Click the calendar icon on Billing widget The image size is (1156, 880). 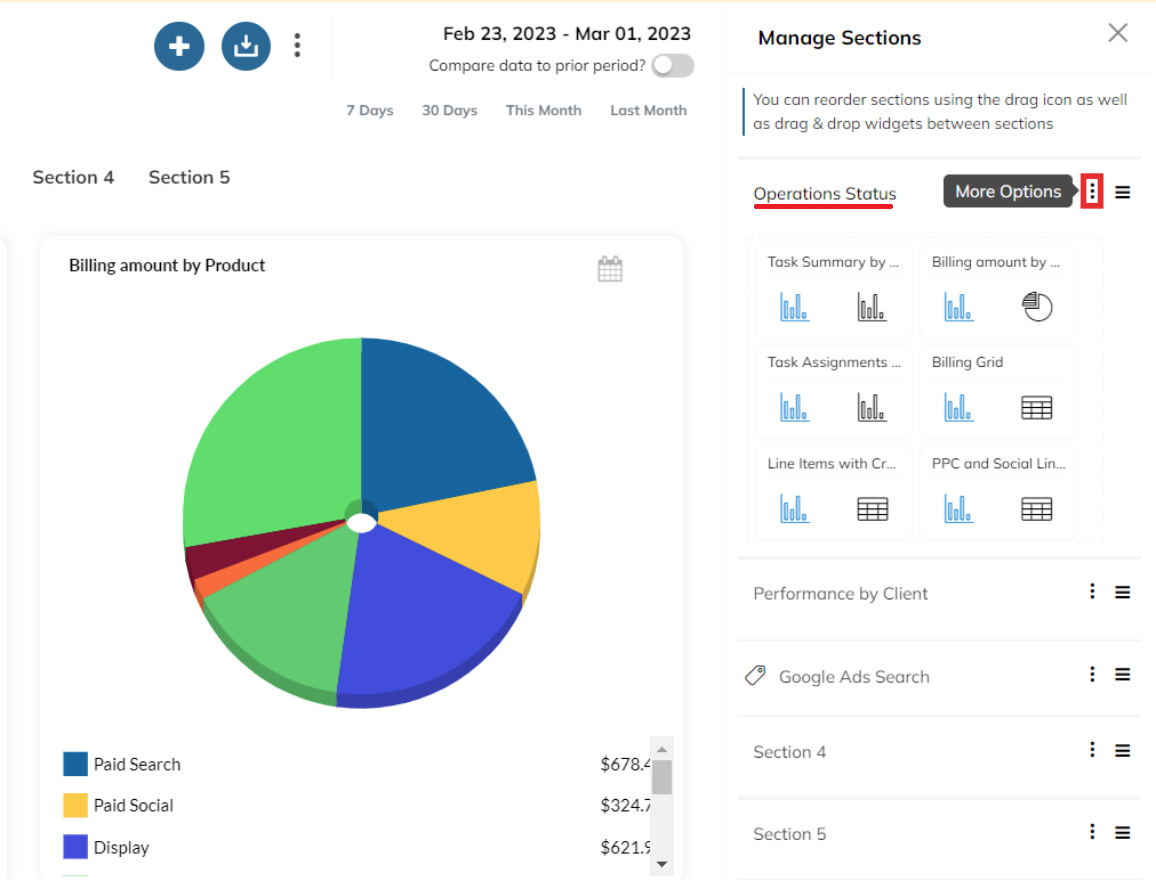(x=610, y=269)
